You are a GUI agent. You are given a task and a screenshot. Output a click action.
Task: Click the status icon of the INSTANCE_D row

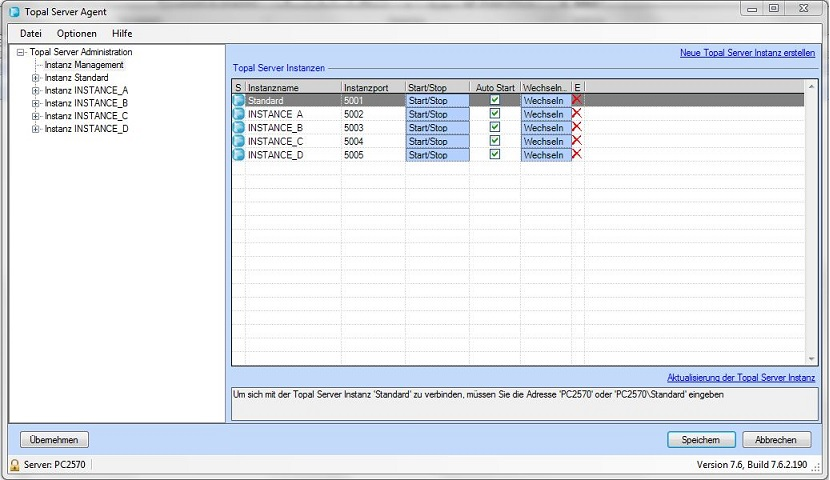(238, 155)
